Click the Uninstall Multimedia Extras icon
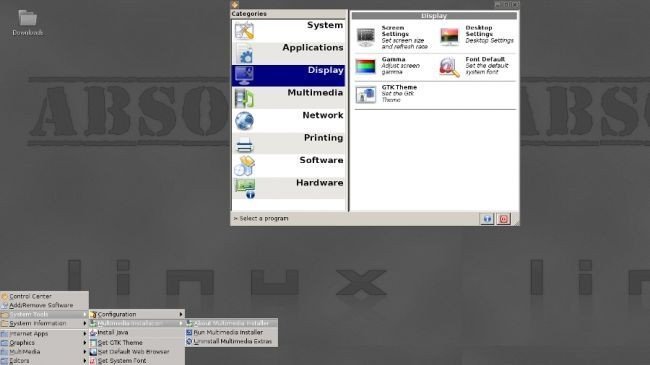This screenshot has height=365, width=650. pyautogui.click(x=189, y=341)
